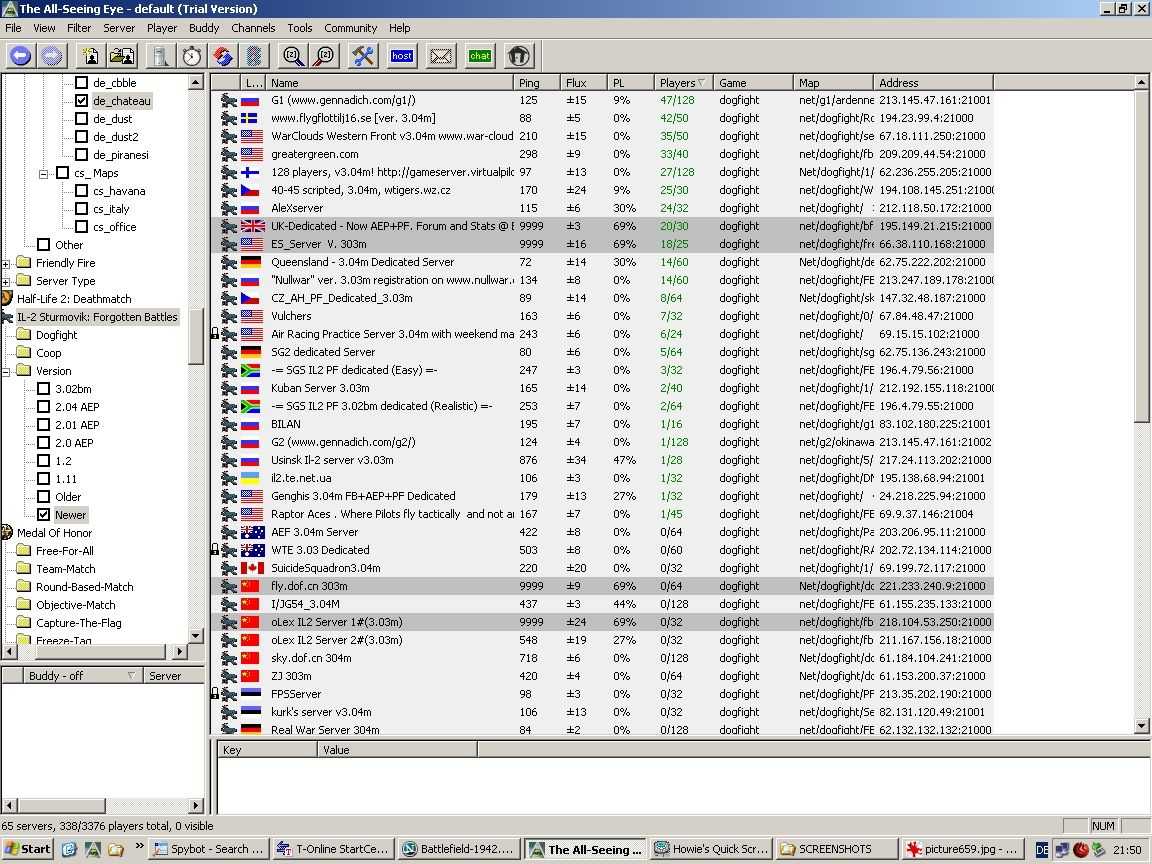Click the stopwatch icon in the toolbar
Screen dimensions: 1152x864
(x=192, y=56)
